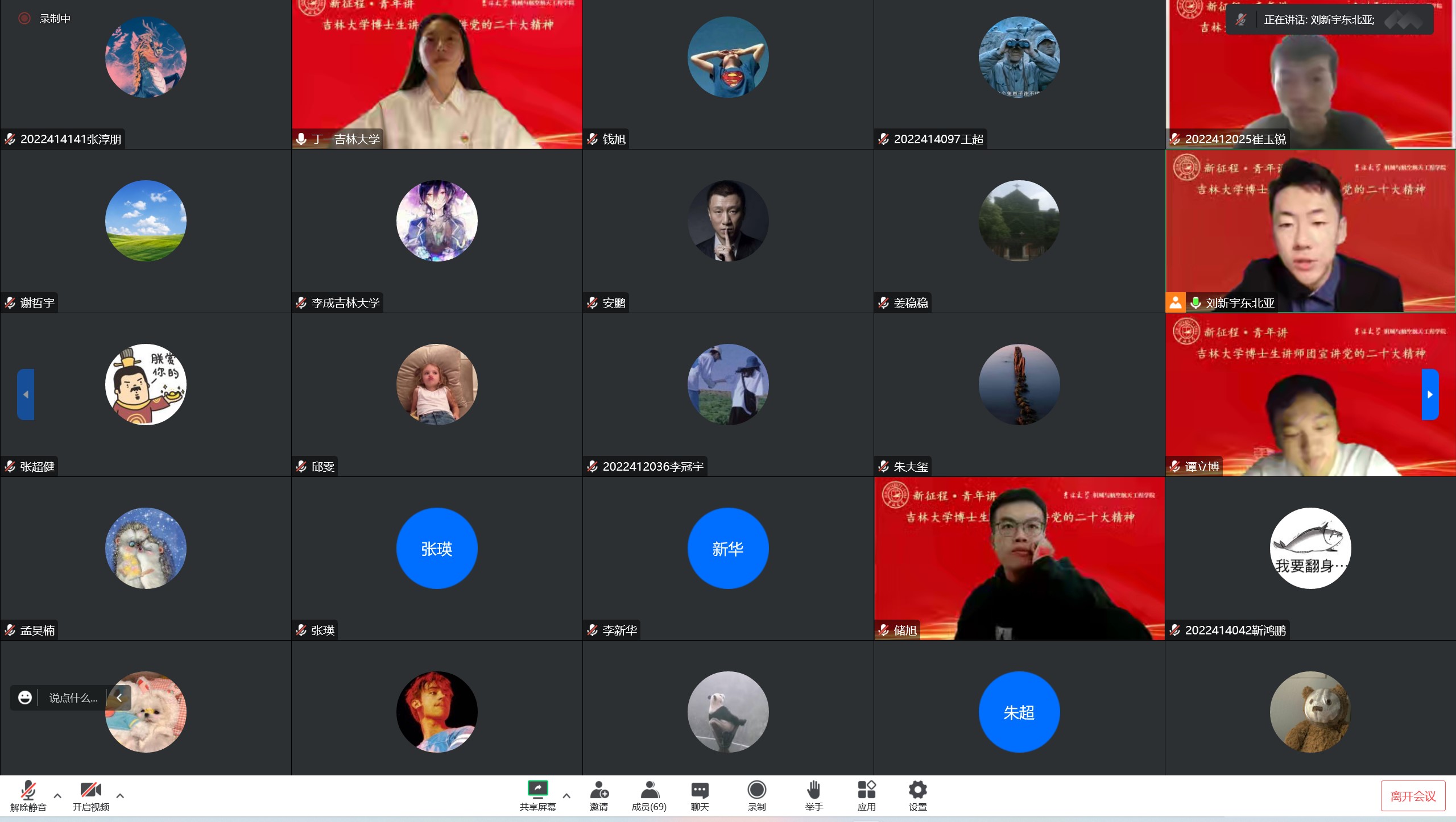The width and height of the screenshot is (1456, 822).
Task: Expand audio options arrow beside microphone
Action: pyautogui.click(x=57, y=796)
